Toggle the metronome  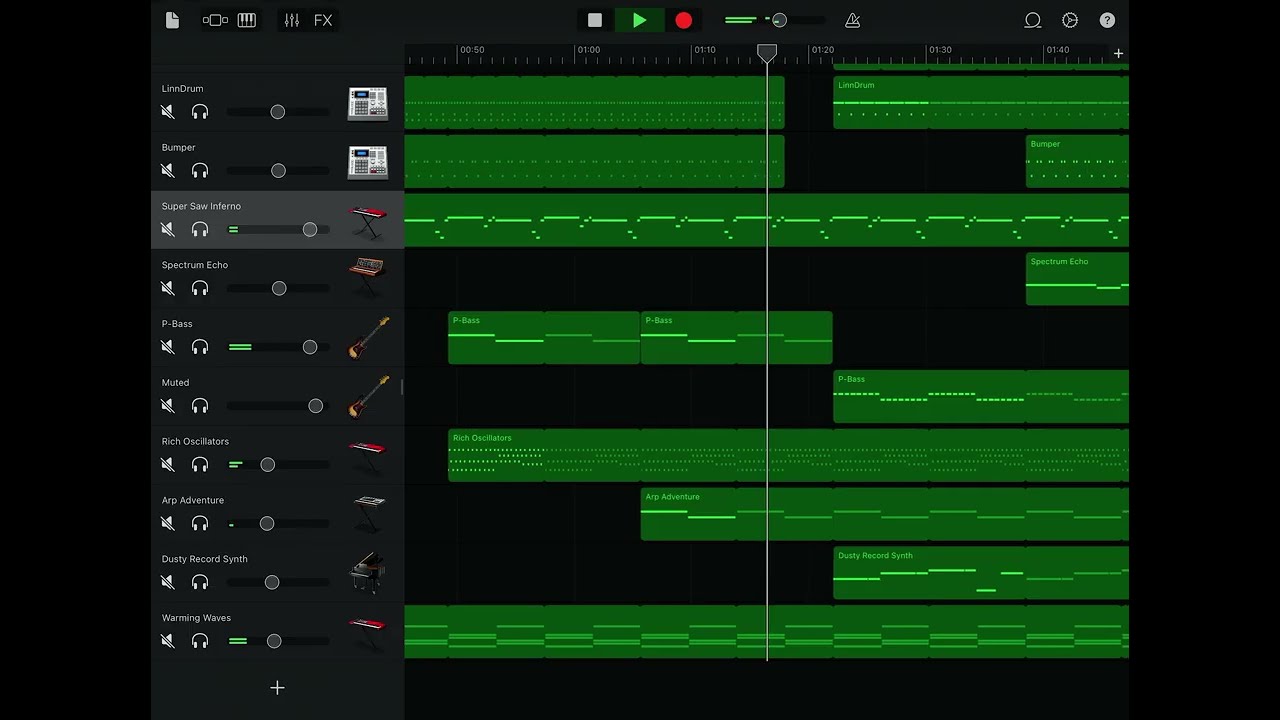click(x=852, y=20)
